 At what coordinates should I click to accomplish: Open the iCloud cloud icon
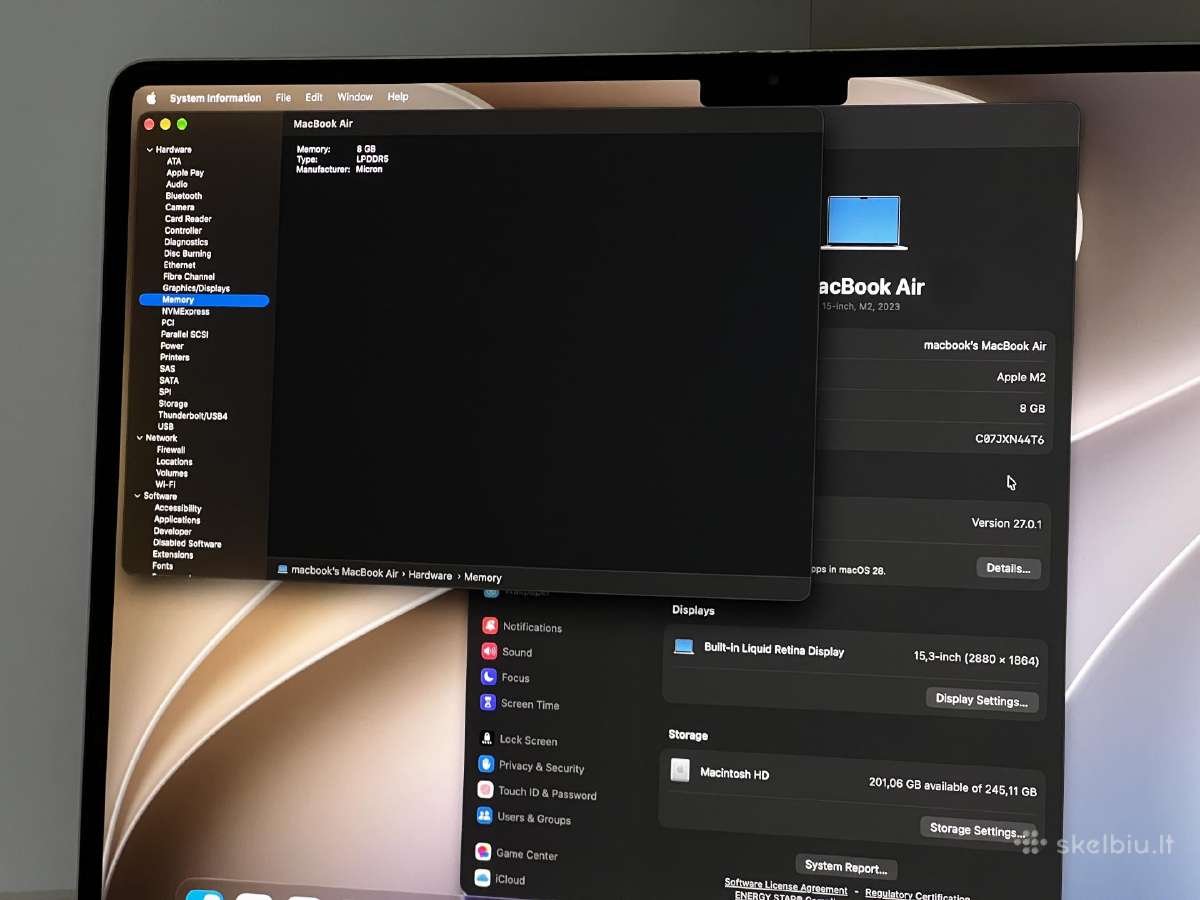483,878
